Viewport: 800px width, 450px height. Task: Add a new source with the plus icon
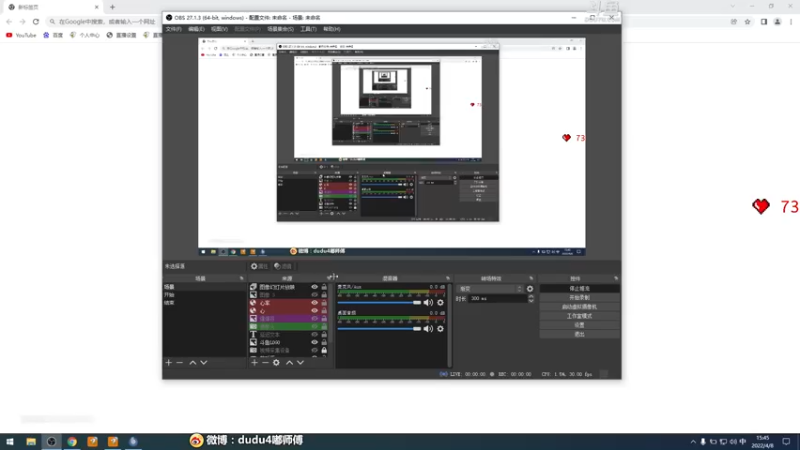pos(254,362)
